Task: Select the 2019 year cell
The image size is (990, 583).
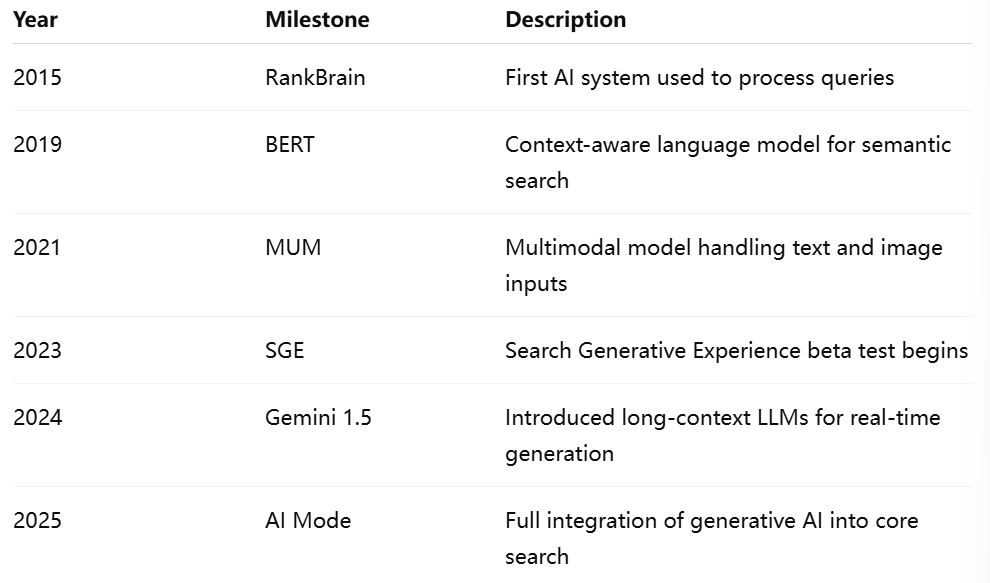Action: click(37, 145)
